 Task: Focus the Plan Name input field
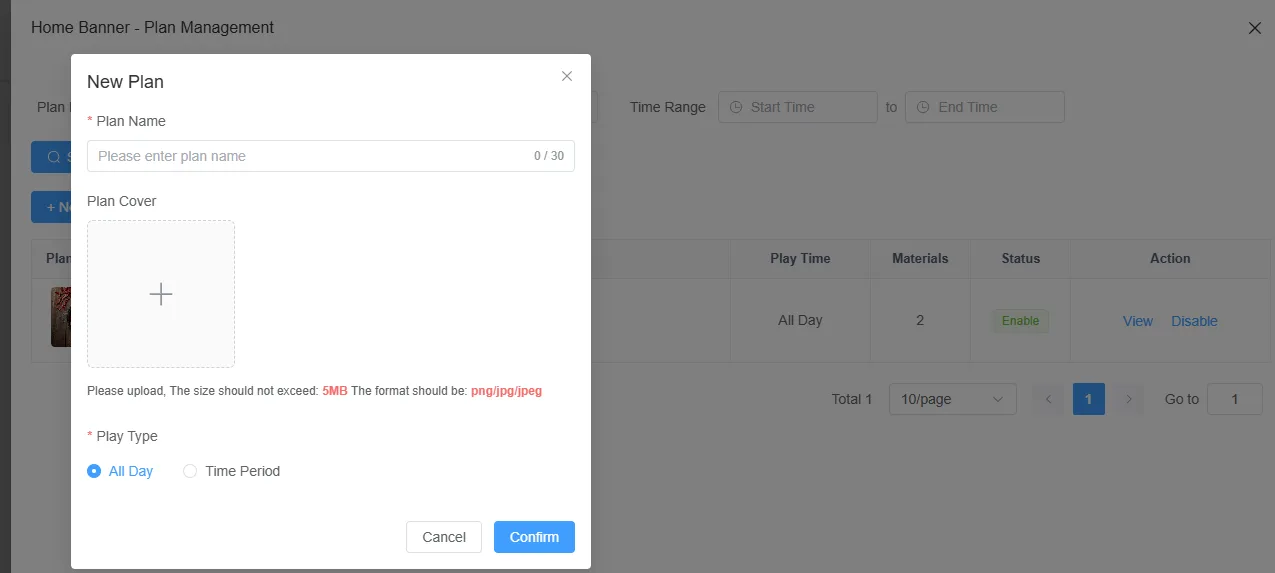click(331, 156)
